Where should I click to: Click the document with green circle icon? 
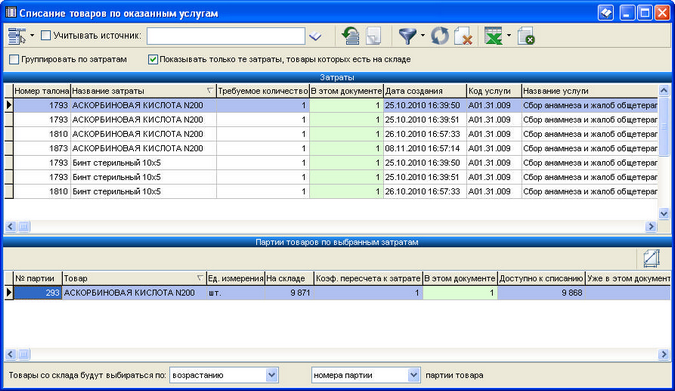coord(526,36)
